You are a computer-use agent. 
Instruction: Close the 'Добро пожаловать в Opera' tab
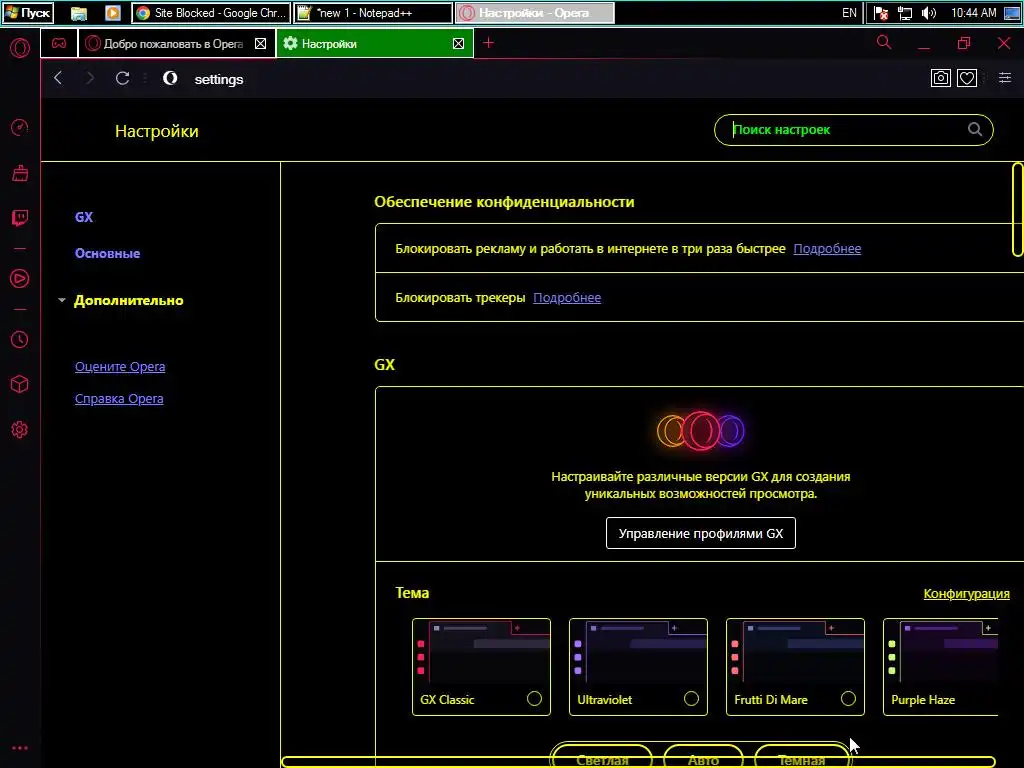pyautogui.click(x=261, y=44)
